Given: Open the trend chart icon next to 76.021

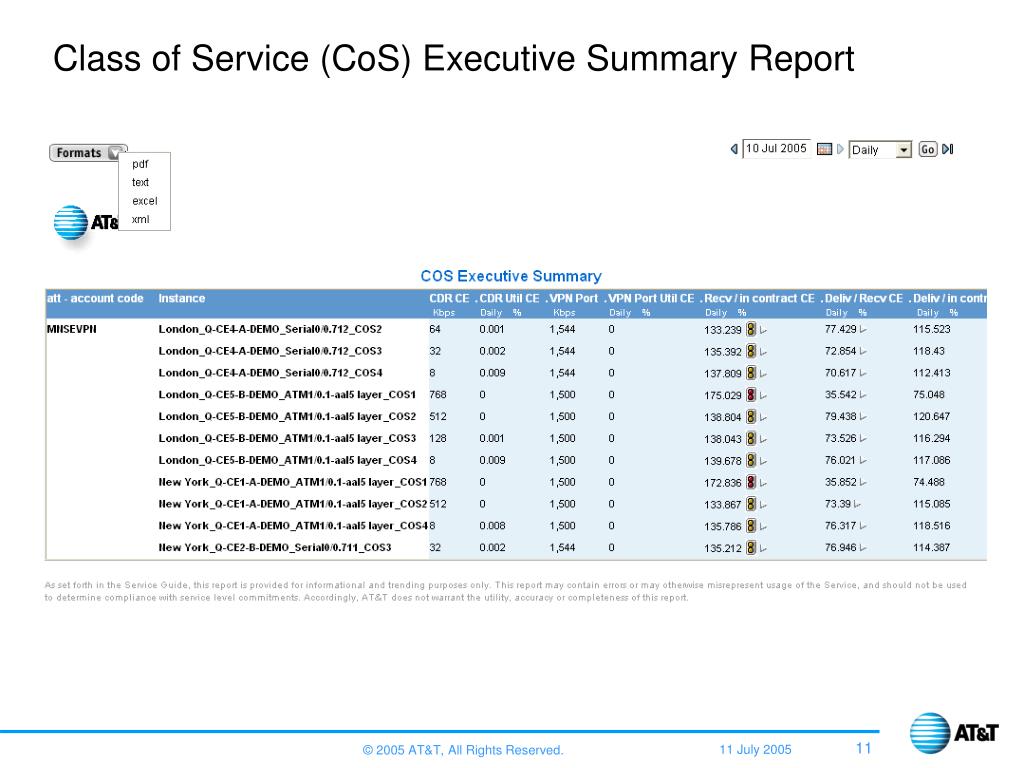Looking at the screenshot, I should click(863, 460).
